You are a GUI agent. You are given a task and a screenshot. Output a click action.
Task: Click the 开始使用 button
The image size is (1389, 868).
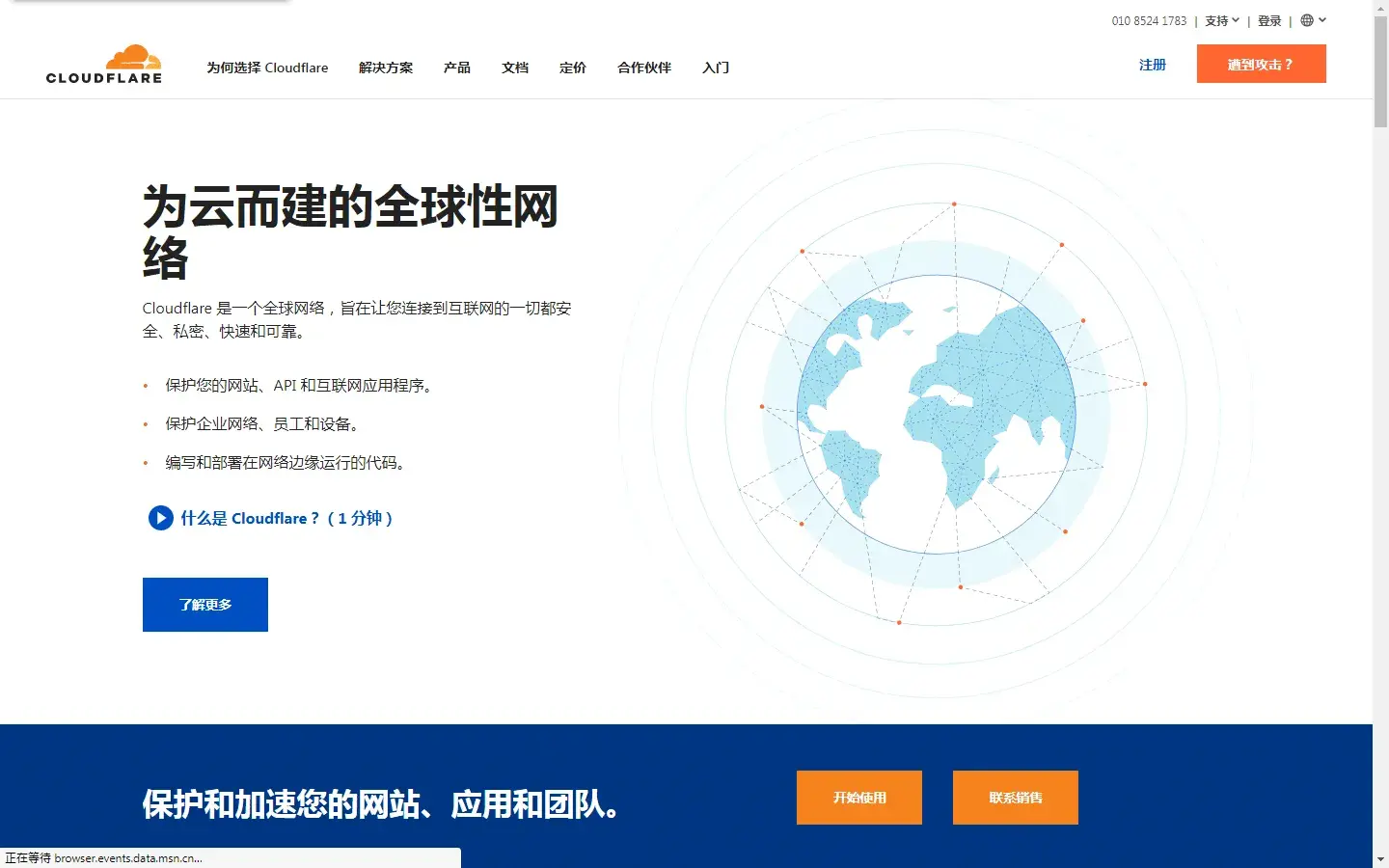coord(859,798)
